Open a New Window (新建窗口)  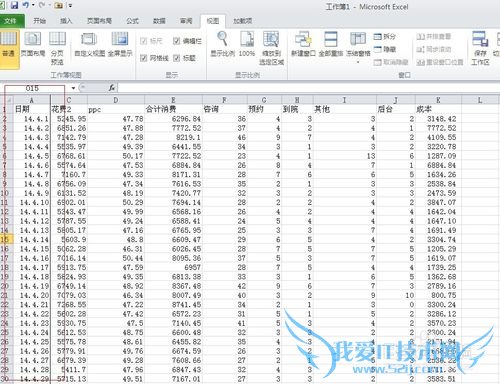click(303, 44)
